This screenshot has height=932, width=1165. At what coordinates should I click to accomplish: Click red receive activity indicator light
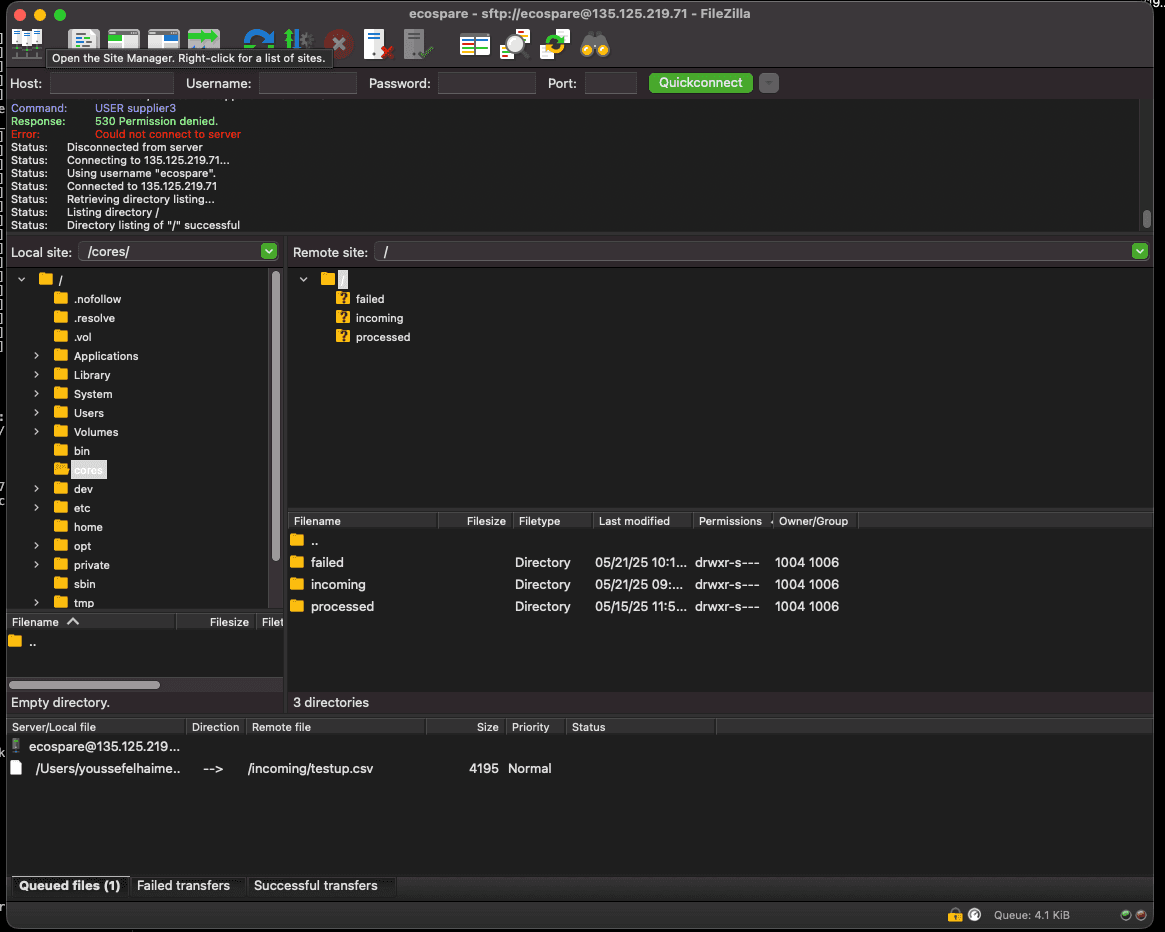pos(1141,915)
